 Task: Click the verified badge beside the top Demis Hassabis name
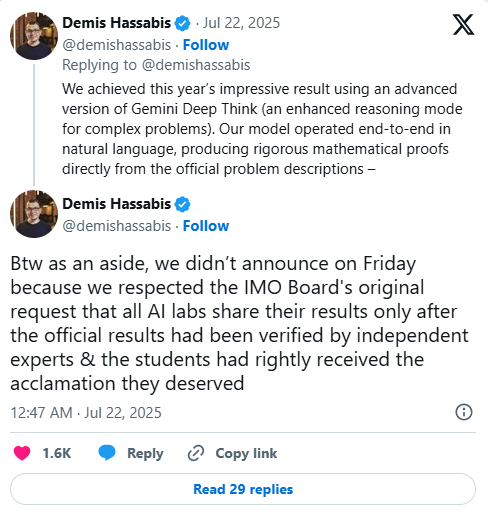click(182, 23)
